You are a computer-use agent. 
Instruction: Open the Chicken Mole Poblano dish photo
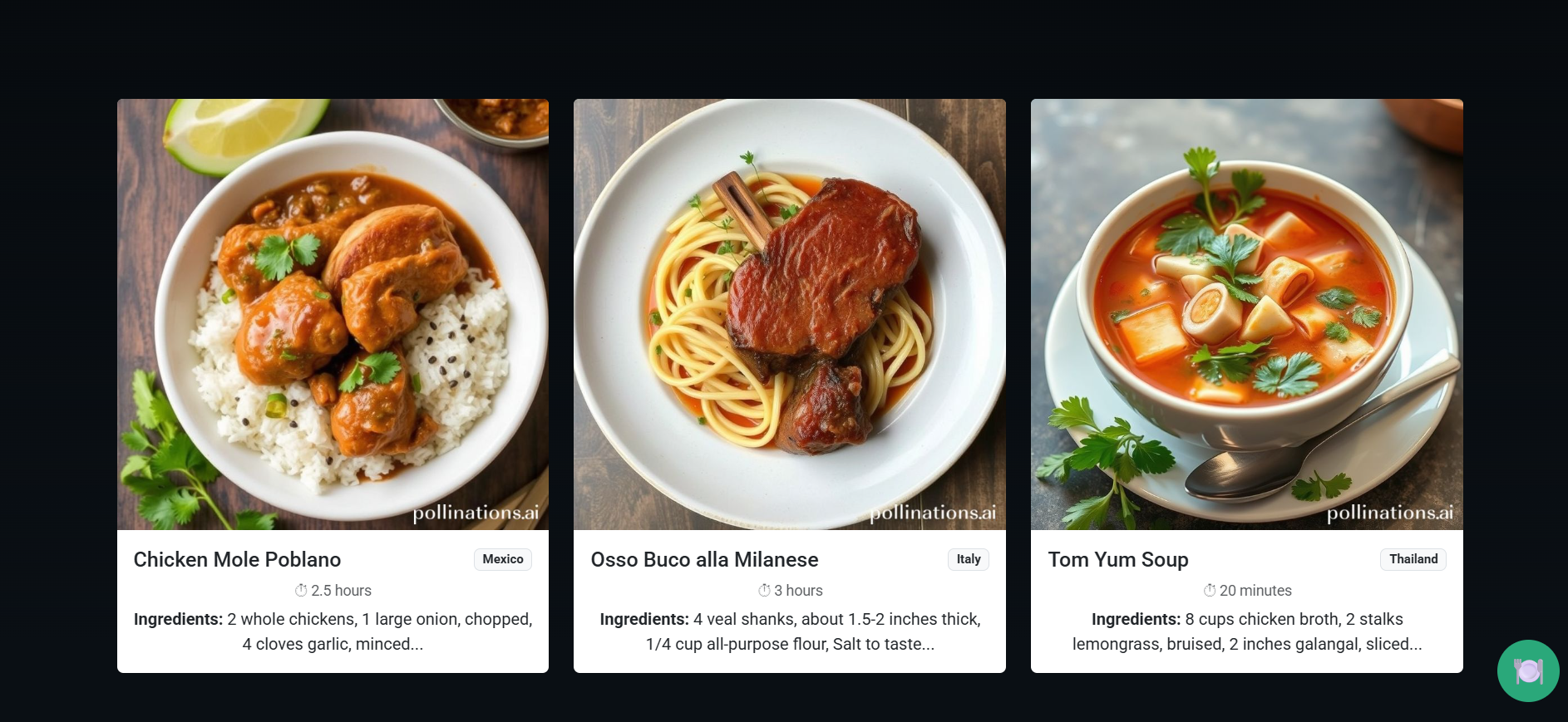(x=333, y=314)
